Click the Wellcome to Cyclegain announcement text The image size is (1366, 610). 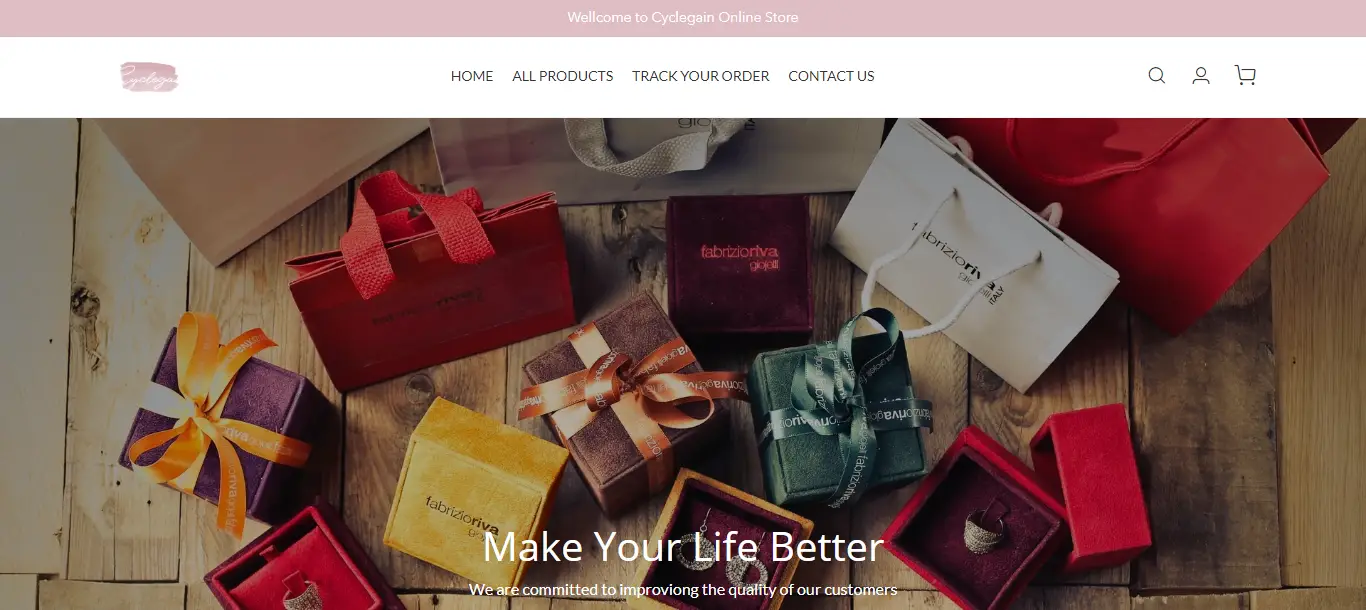coord(683,17)
